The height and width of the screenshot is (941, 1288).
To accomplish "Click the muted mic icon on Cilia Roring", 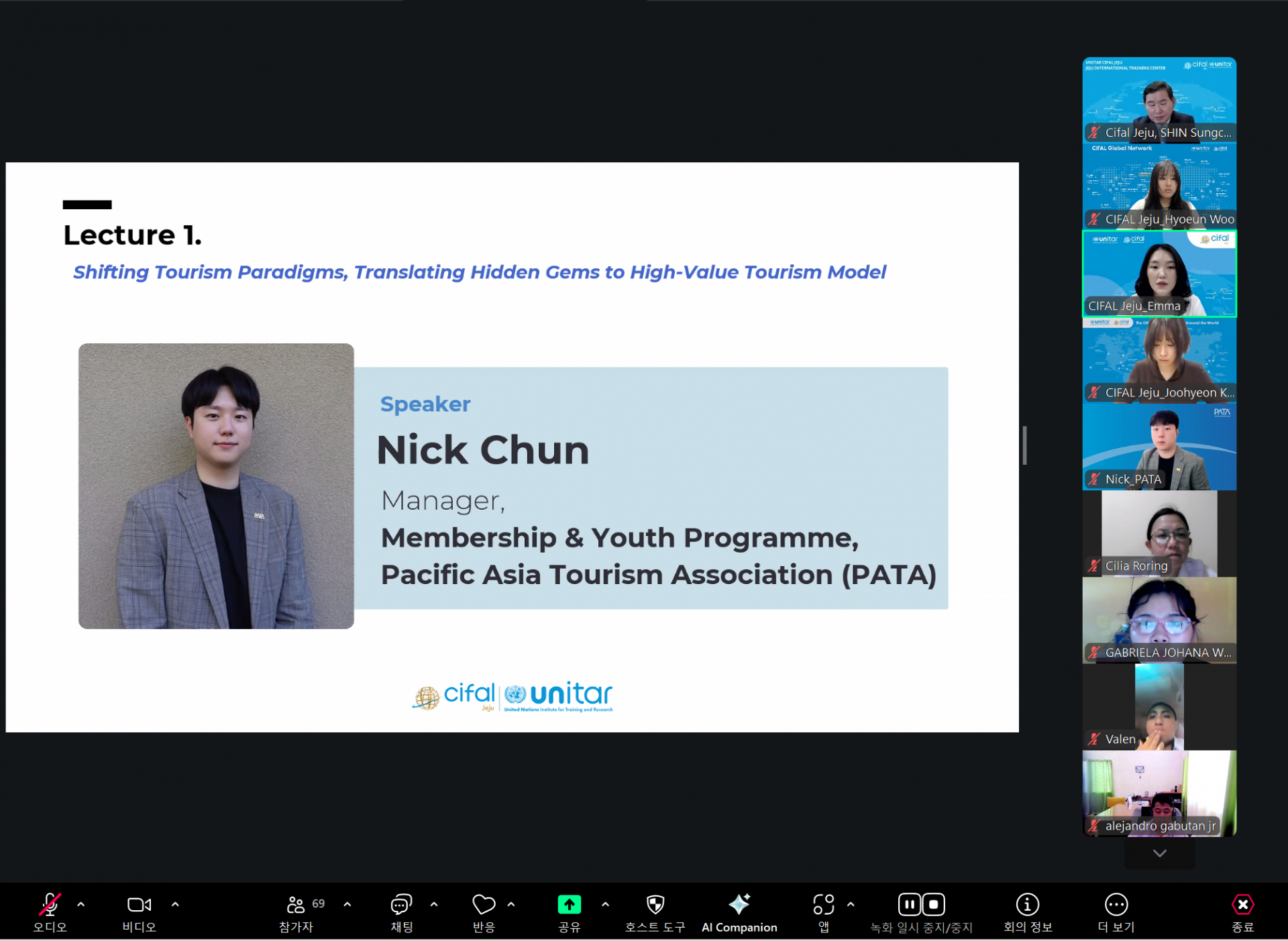I will [1094, 565].
